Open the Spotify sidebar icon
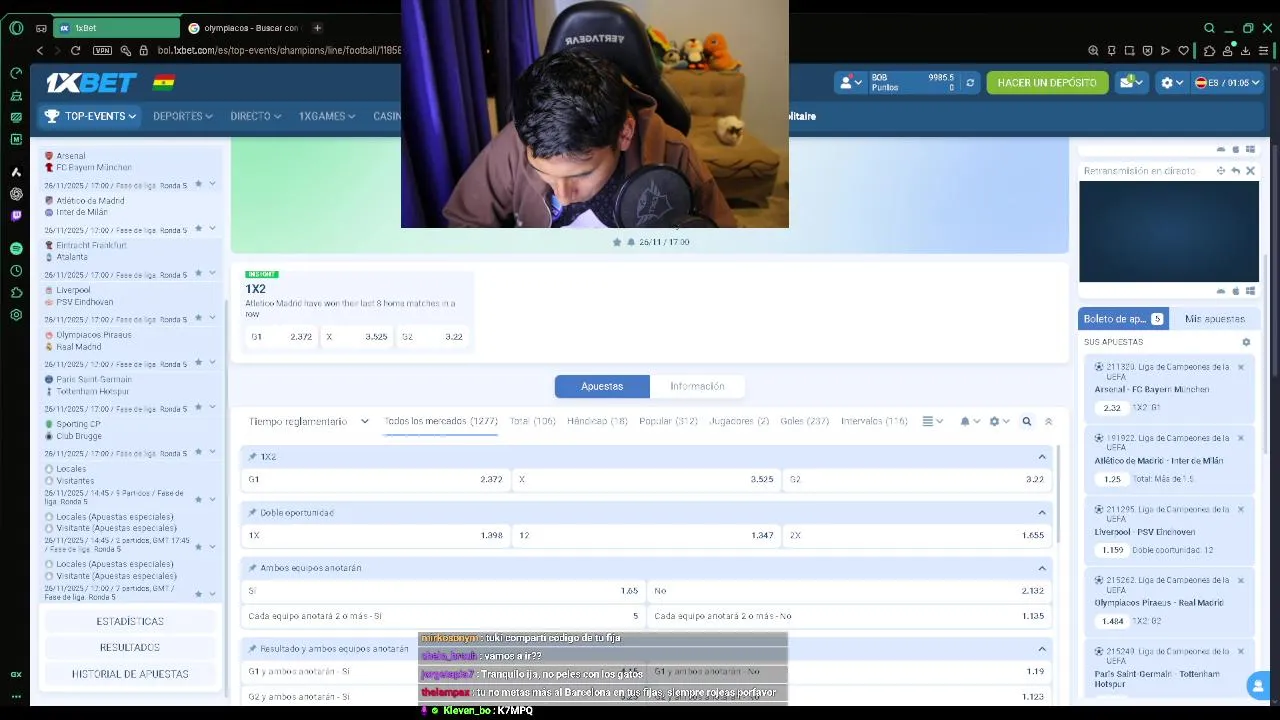The height and width of the screenshot is (720, 1280). click(x=16, y=248)
